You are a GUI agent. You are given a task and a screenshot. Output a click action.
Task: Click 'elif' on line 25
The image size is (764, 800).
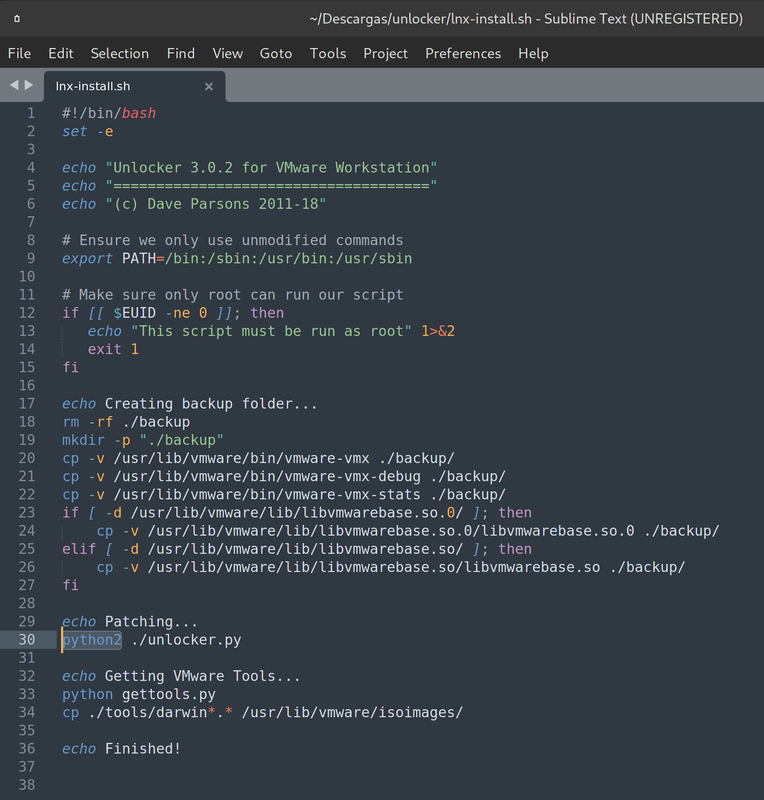79,549
